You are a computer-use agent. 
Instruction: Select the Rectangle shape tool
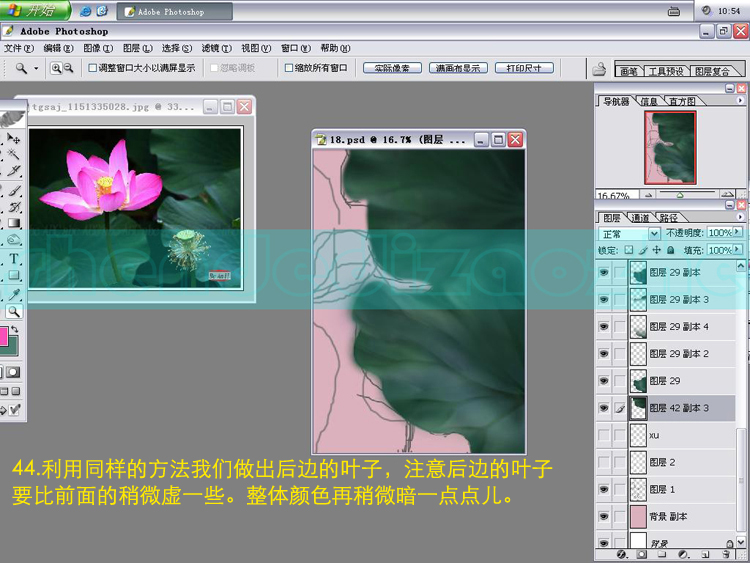click(13, 275)
